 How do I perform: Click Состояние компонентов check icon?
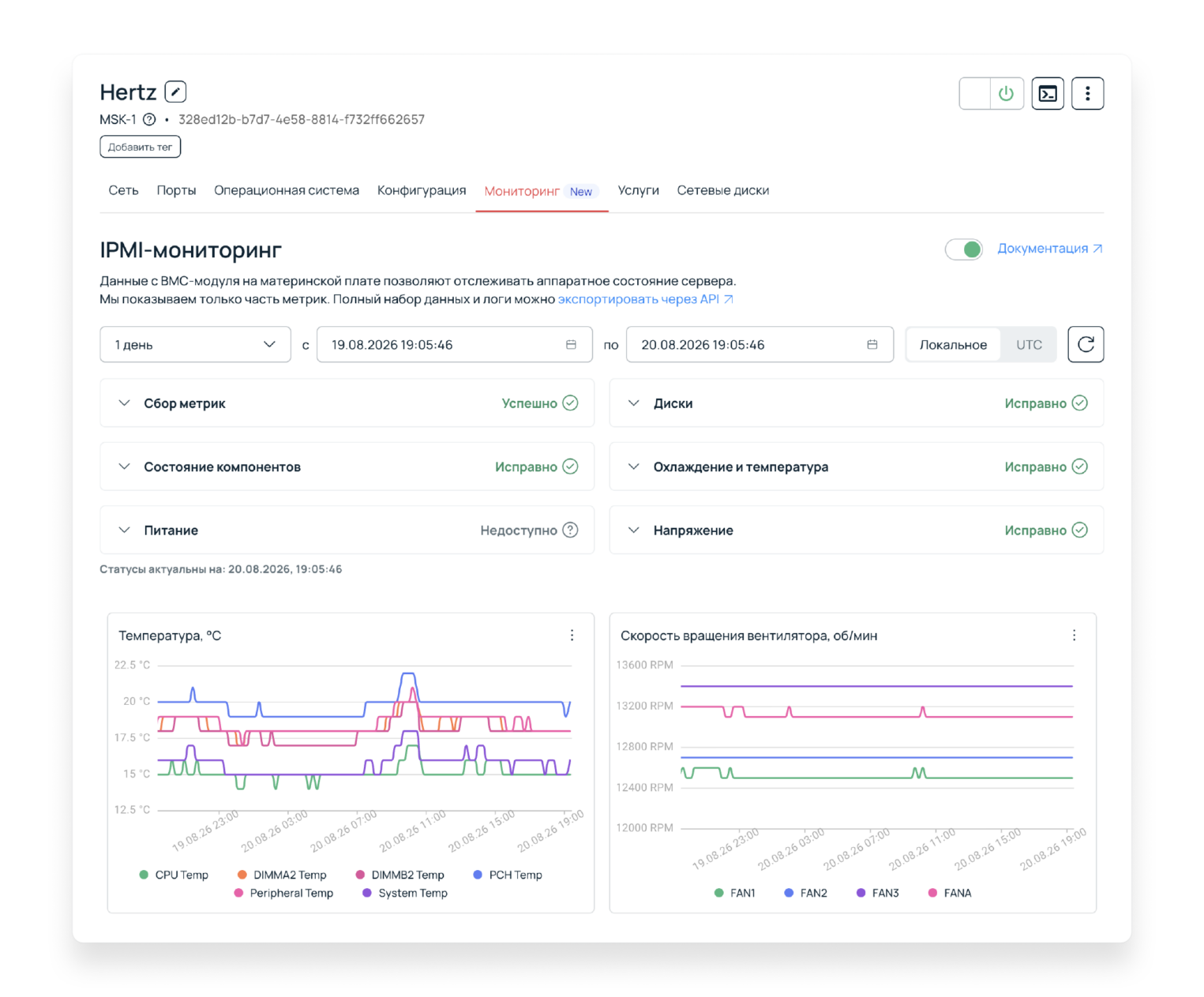(570, 467)
